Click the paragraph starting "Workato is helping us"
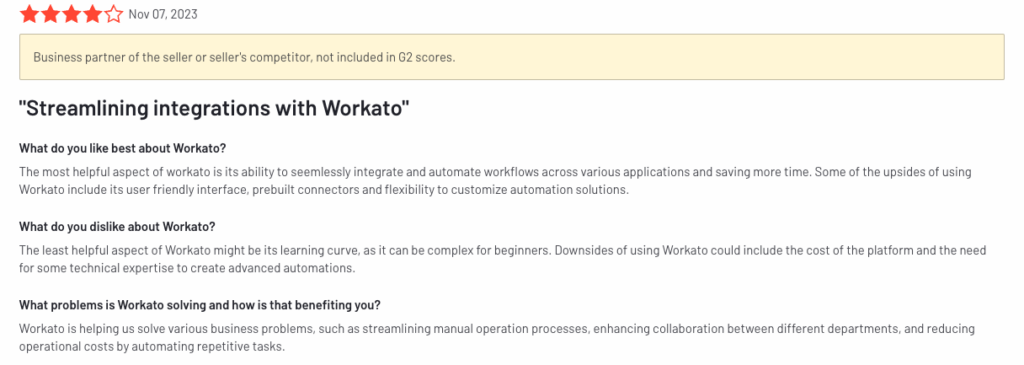This screenshot has width=1024, height=365. pos(497,338)
